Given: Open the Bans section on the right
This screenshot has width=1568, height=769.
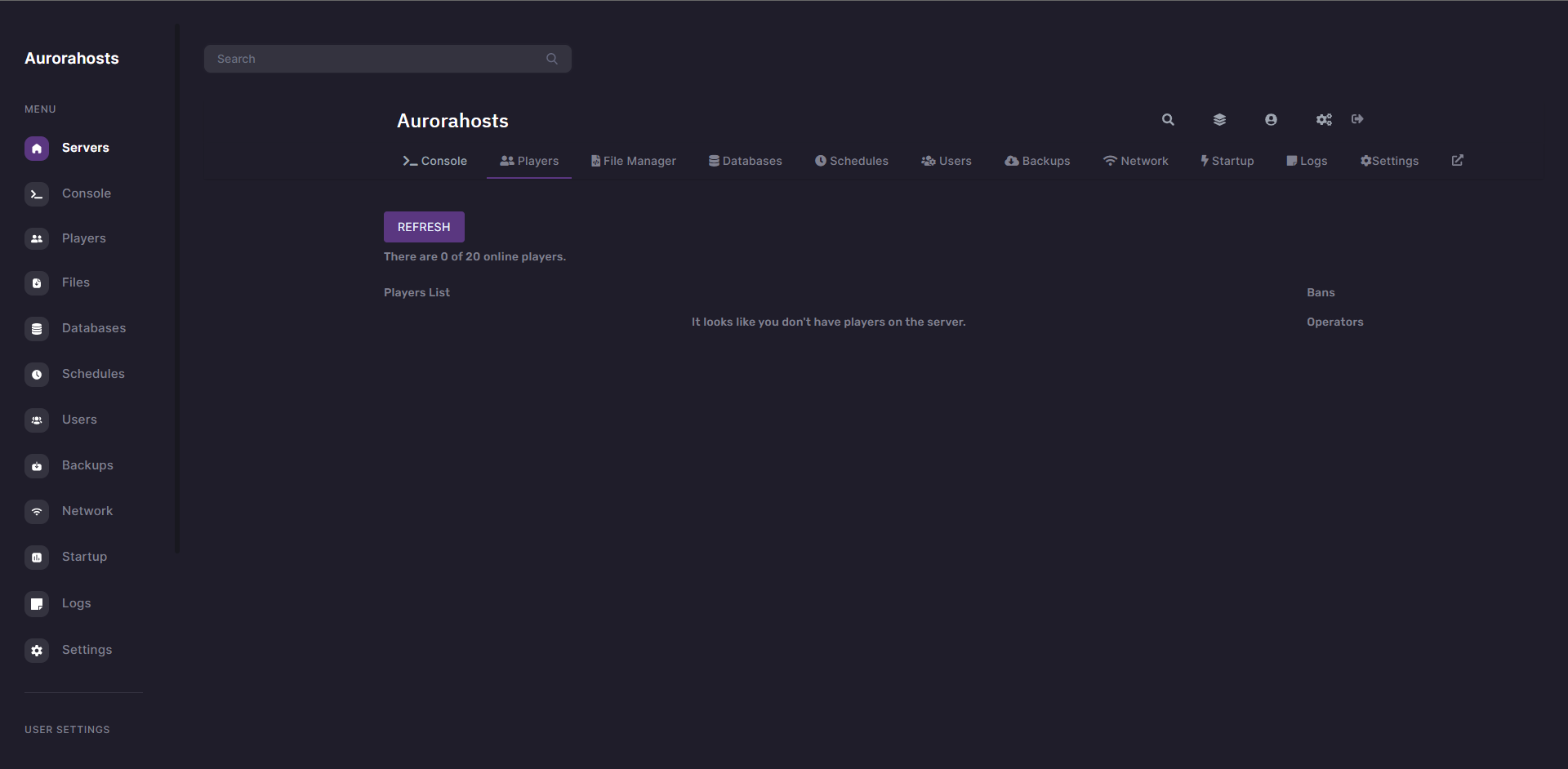Looking at the screenshot, I should (x=1320, y=292).
